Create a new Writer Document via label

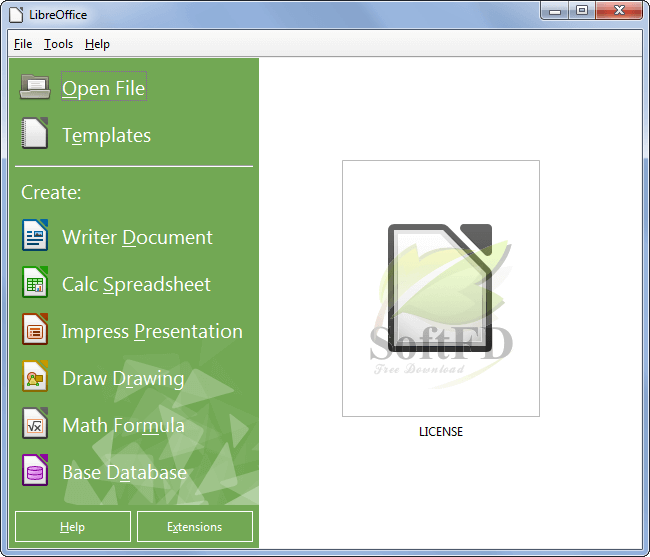click(137, 237)
